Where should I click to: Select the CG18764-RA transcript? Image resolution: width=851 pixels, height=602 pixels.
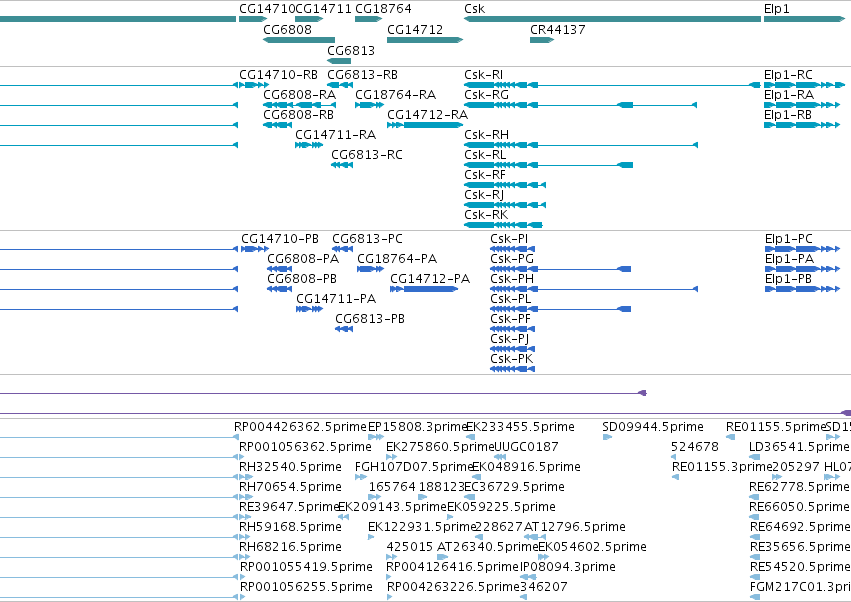tap(369, 105)
